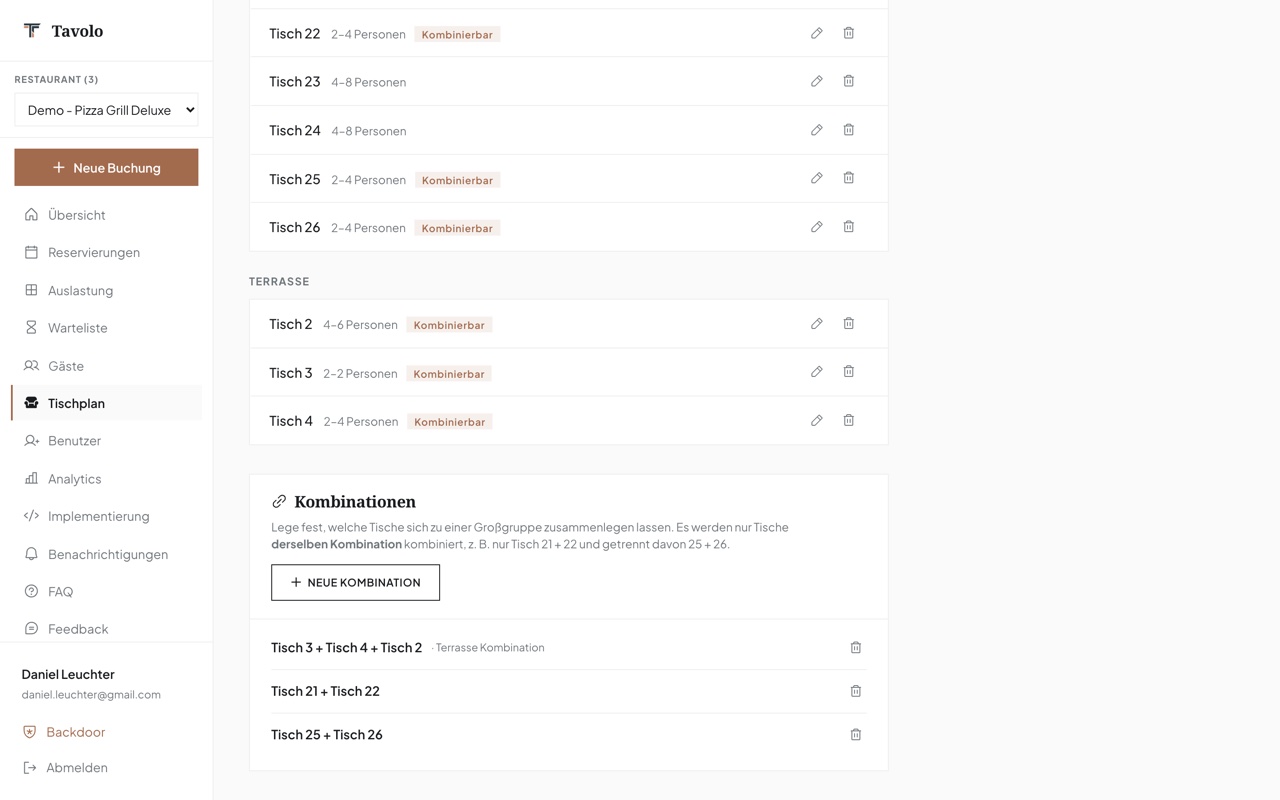Click the Neue Buchung button
The width and height of the screenshot is (1280, 800).
point(106,168)
